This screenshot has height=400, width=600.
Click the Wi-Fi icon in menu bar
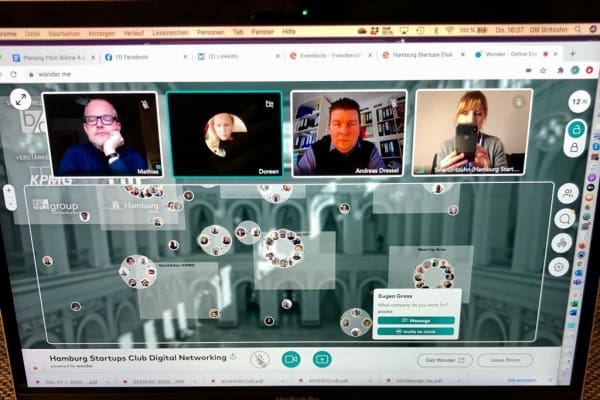click(x=450, y=30)
